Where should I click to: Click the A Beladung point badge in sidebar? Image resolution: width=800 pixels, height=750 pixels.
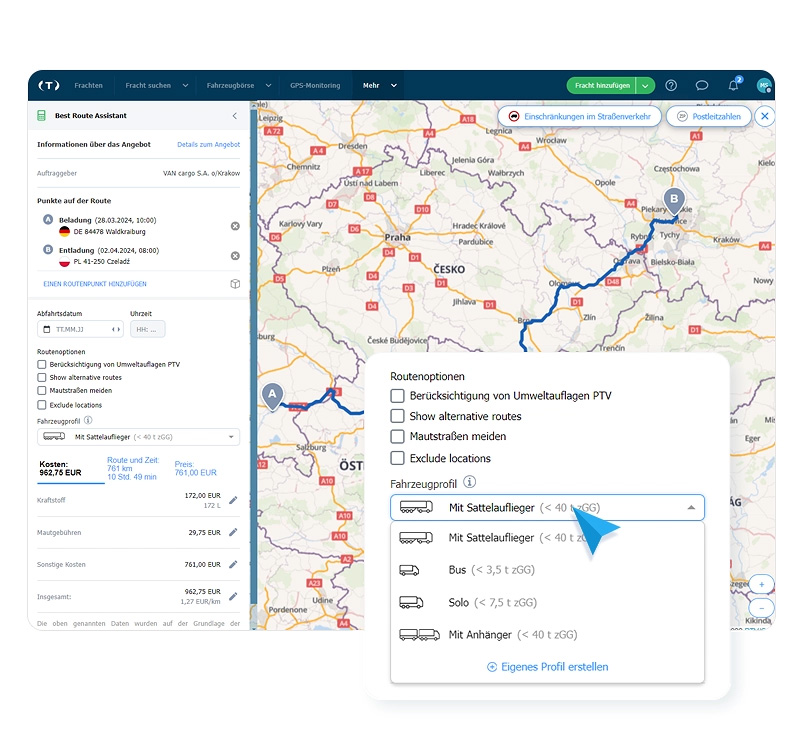(x=48, y=219)
